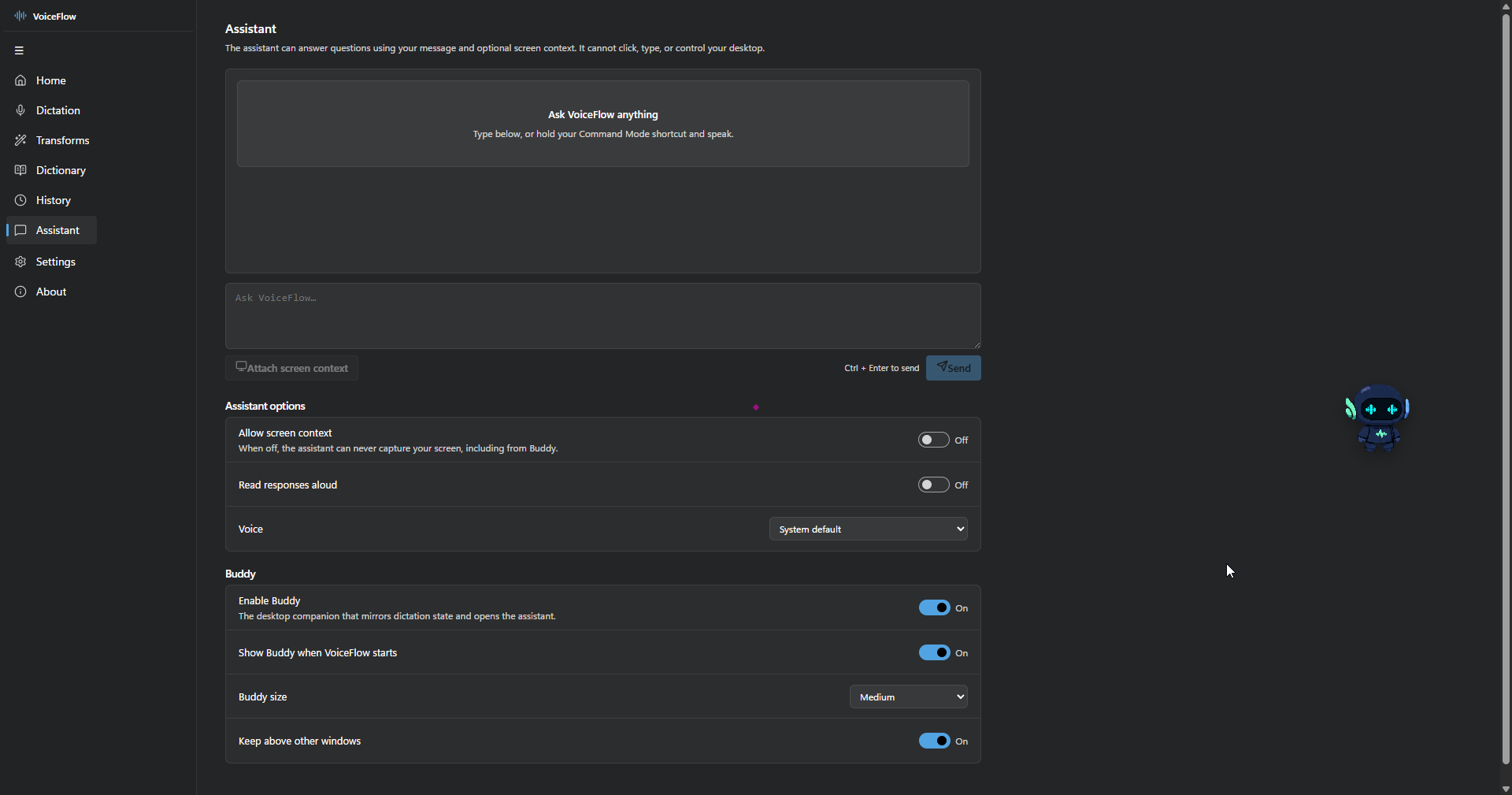The image size is (1512, 795).
Task: Click the 'Voice' label
Action: 250,529
